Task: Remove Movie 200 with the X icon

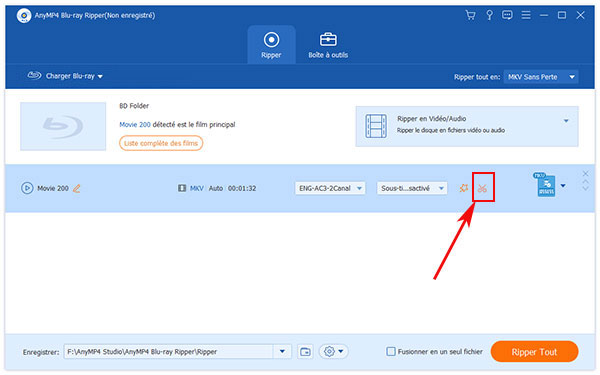Action: (585, 173)
